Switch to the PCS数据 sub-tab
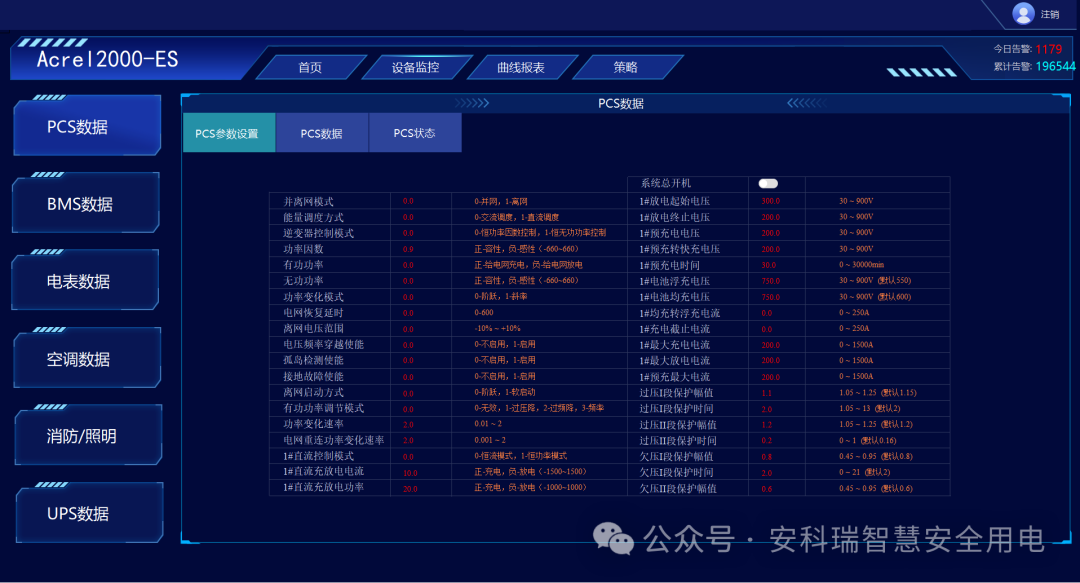The image size is (1080, 583). (322, 133)
